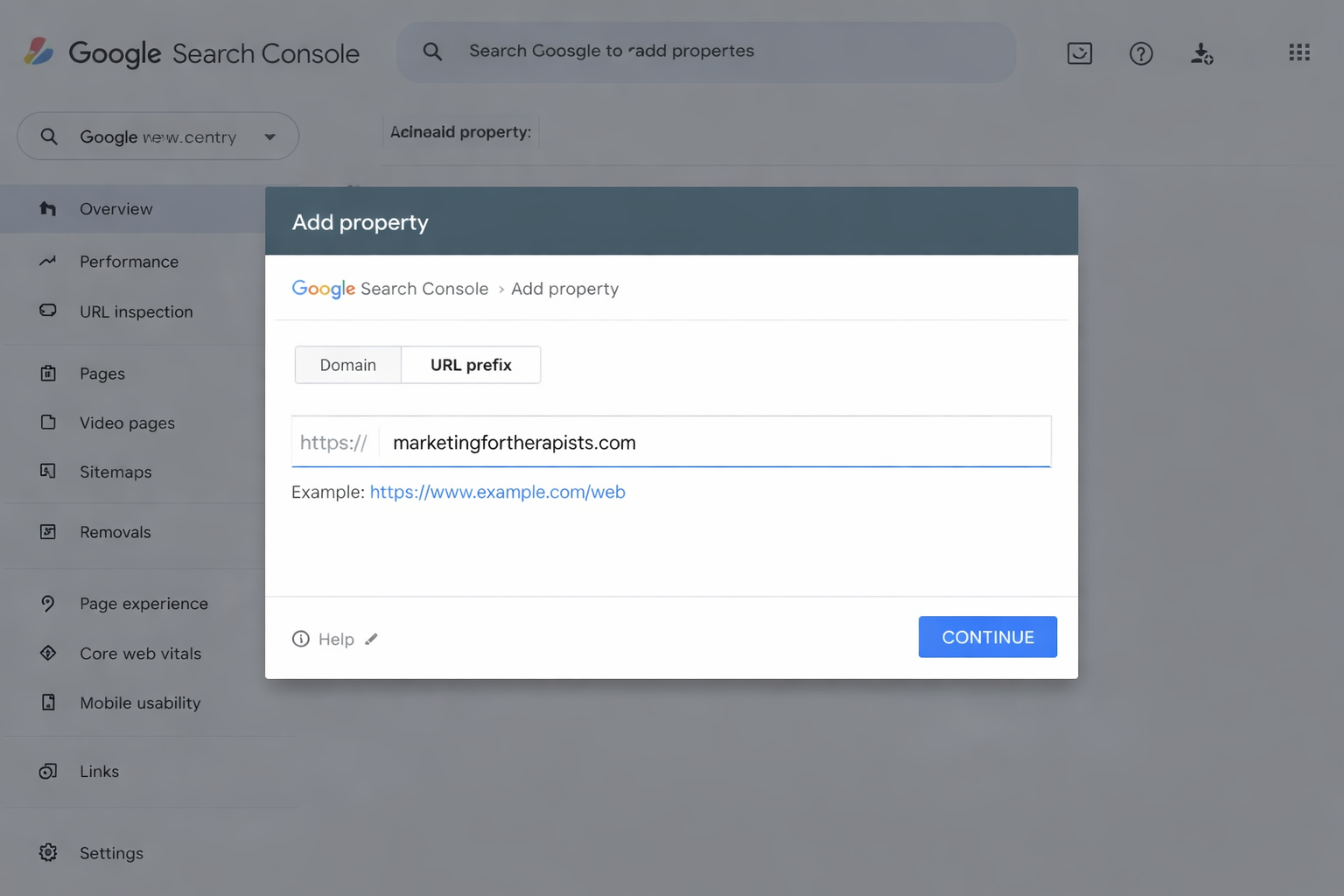
Task: Switch to the Domain tab
Action: [x=347, y=365]
